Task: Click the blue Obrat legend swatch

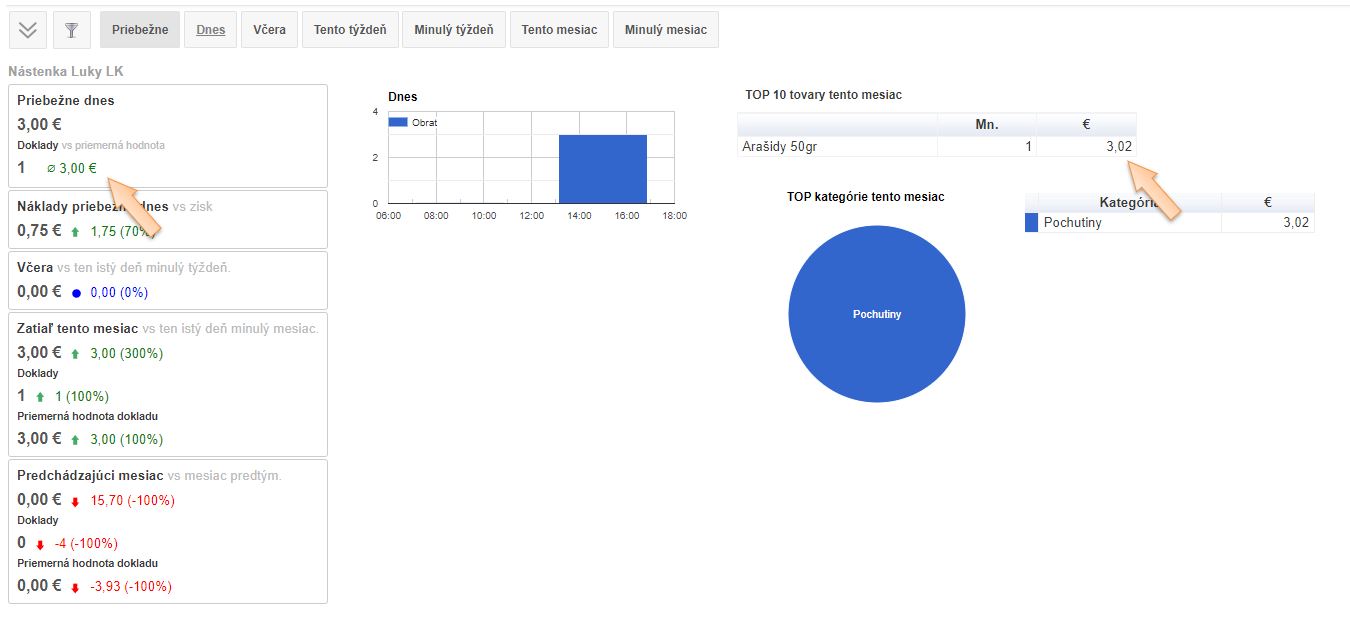Action: (398, 122)
